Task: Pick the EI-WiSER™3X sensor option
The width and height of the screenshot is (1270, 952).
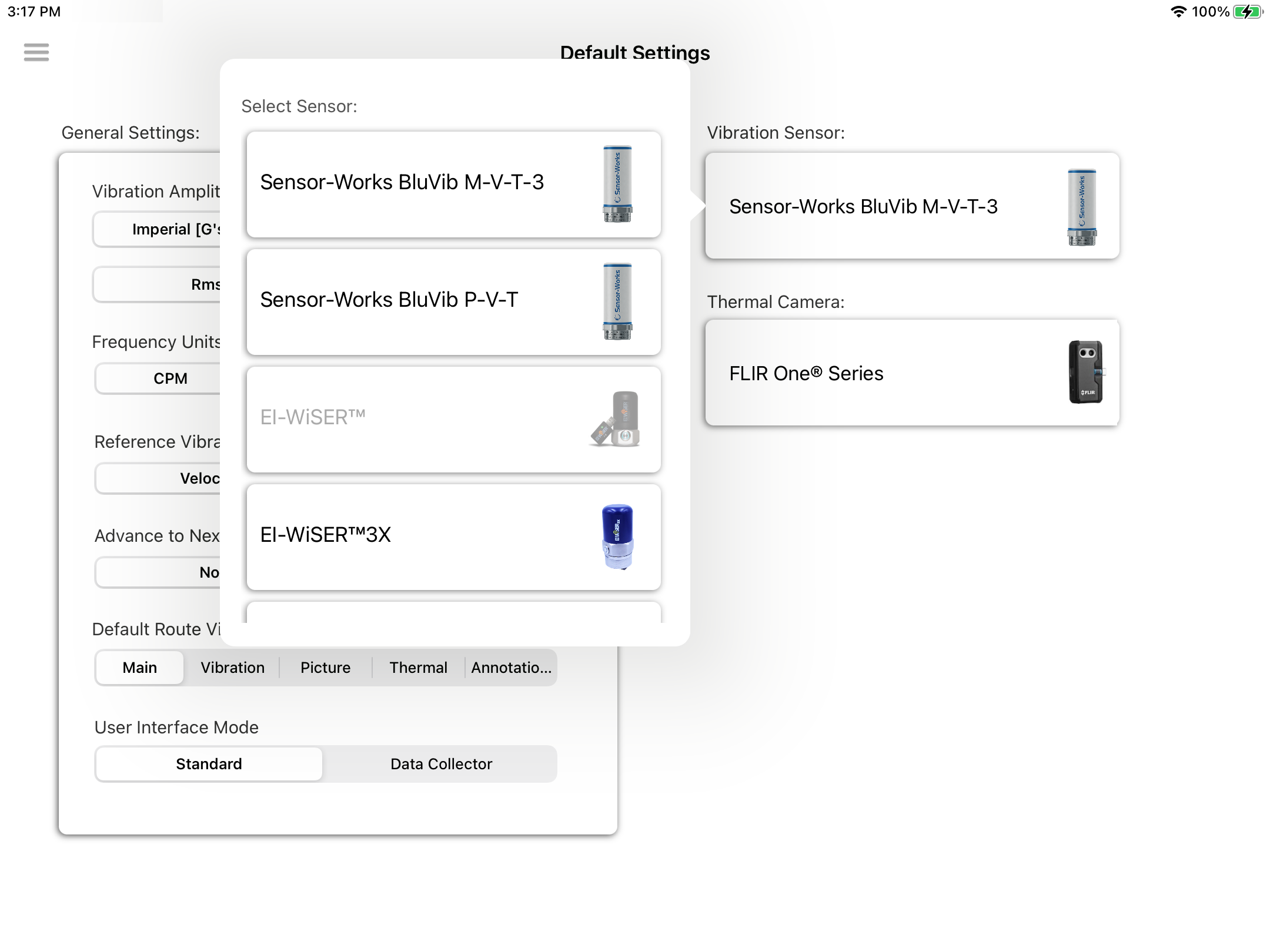Action: pos(453,537)
